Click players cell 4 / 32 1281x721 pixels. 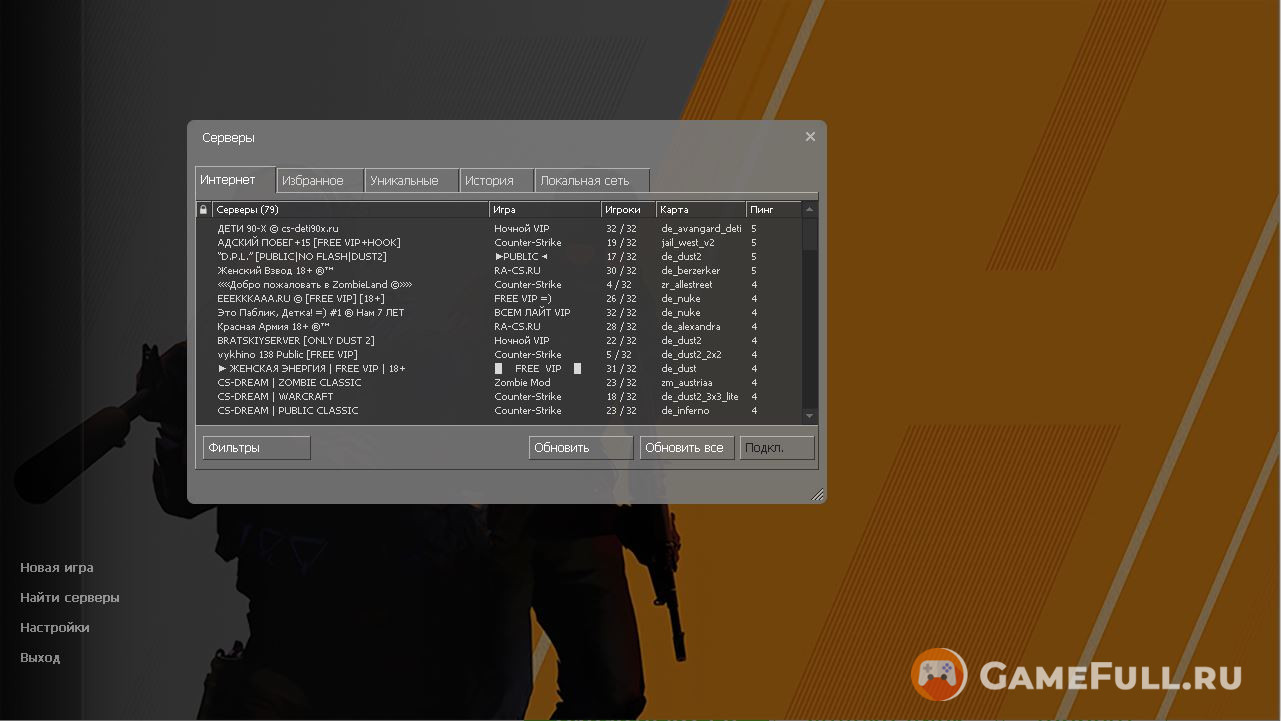coord(621,285)
